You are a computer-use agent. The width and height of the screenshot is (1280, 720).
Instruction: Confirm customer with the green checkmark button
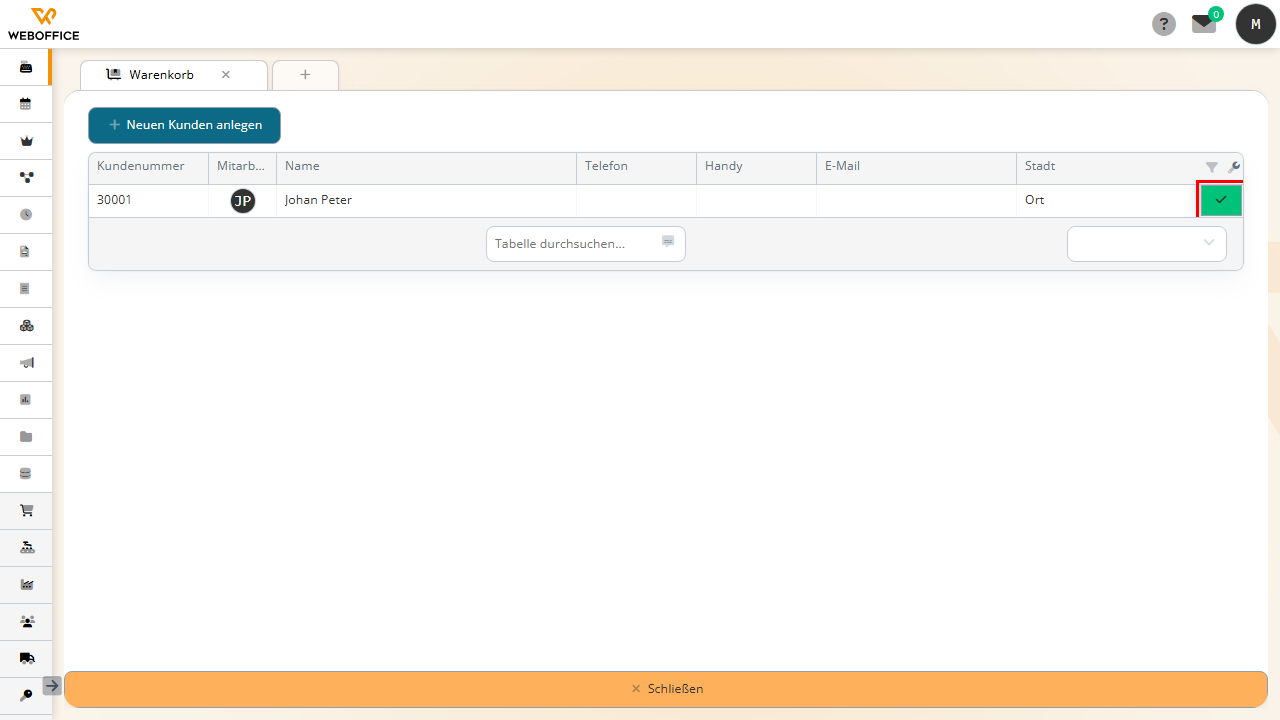tap(1221, 200)
